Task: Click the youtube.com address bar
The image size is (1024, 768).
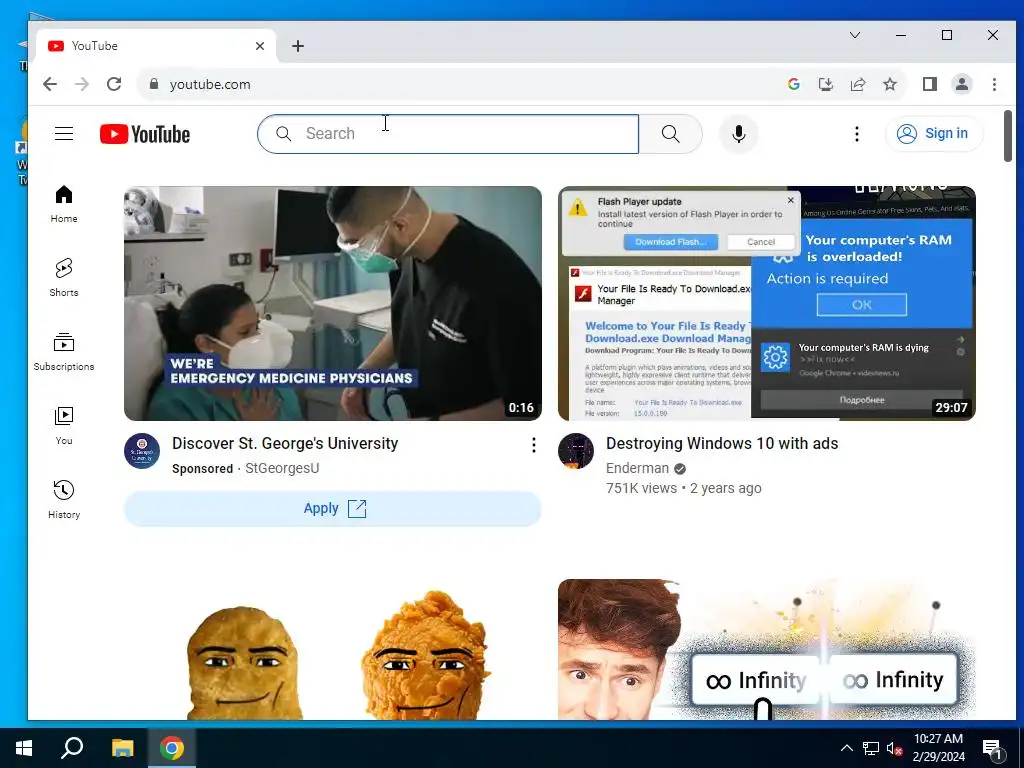Action: coord(457,84)
